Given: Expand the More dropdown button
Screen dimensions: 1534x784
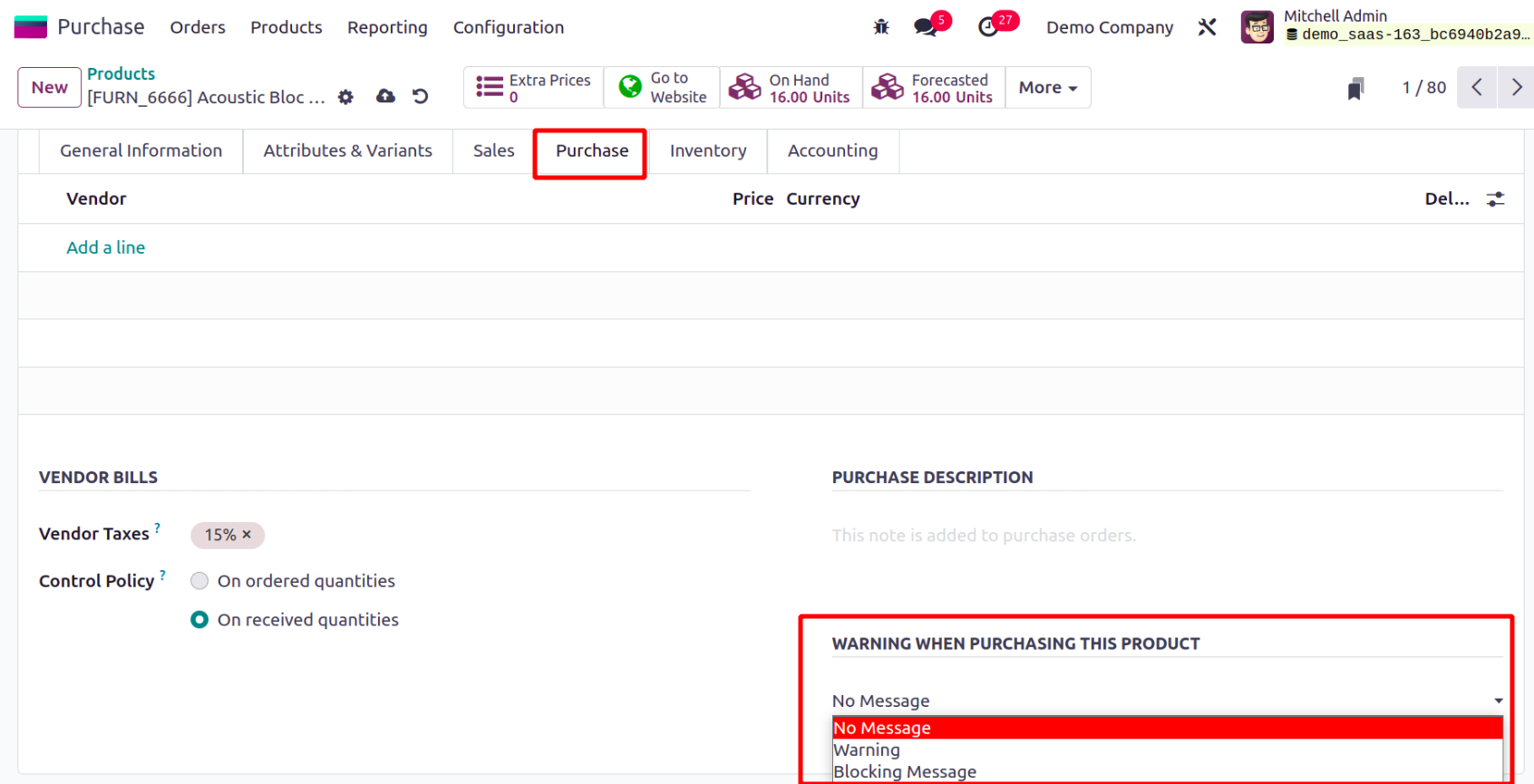Looking at the screenshot, I should point(1047,88).
